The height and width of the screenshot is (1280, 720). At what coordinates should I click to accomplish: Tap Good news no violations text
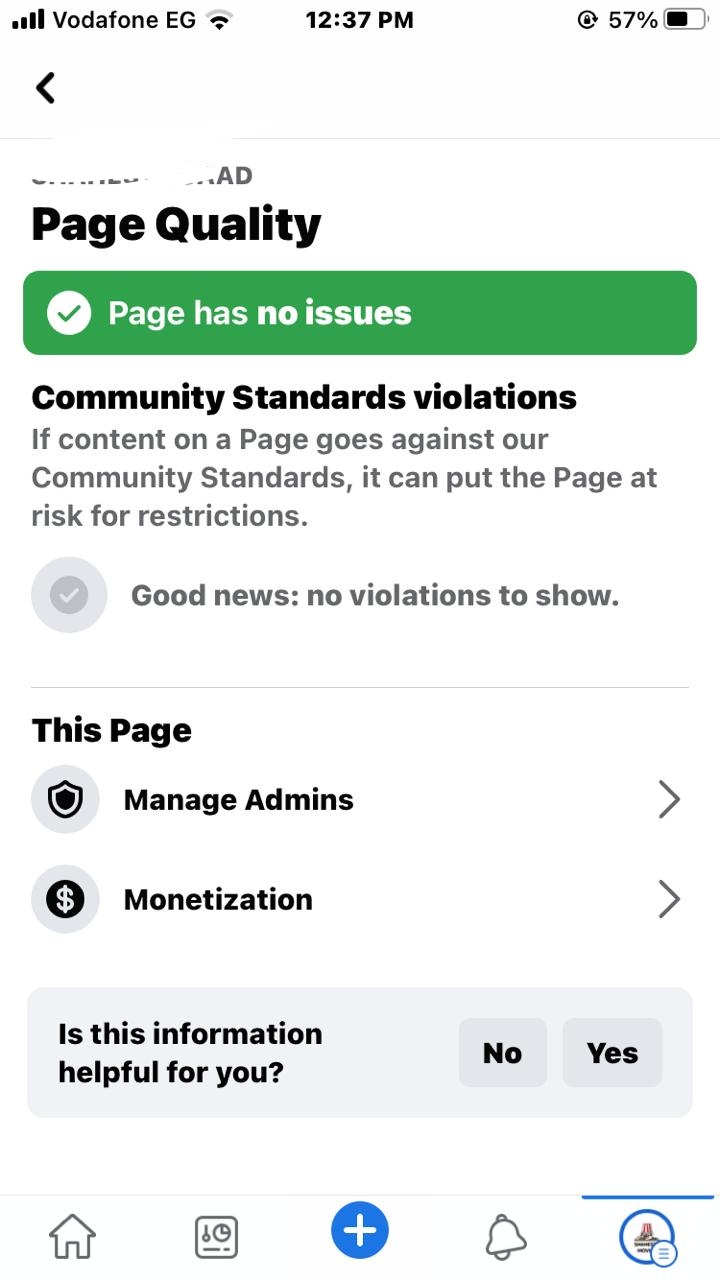(x=375, y=596)
